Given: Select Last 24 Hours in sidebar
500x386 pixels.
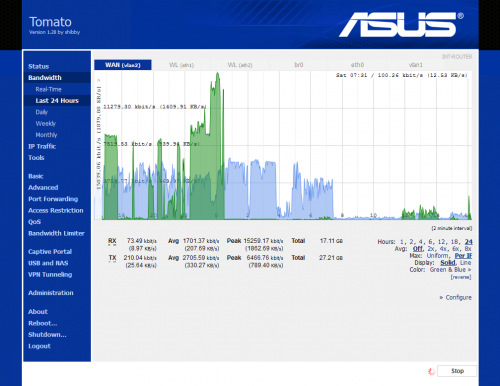Looking at the screenshot, I should (57, 101).
